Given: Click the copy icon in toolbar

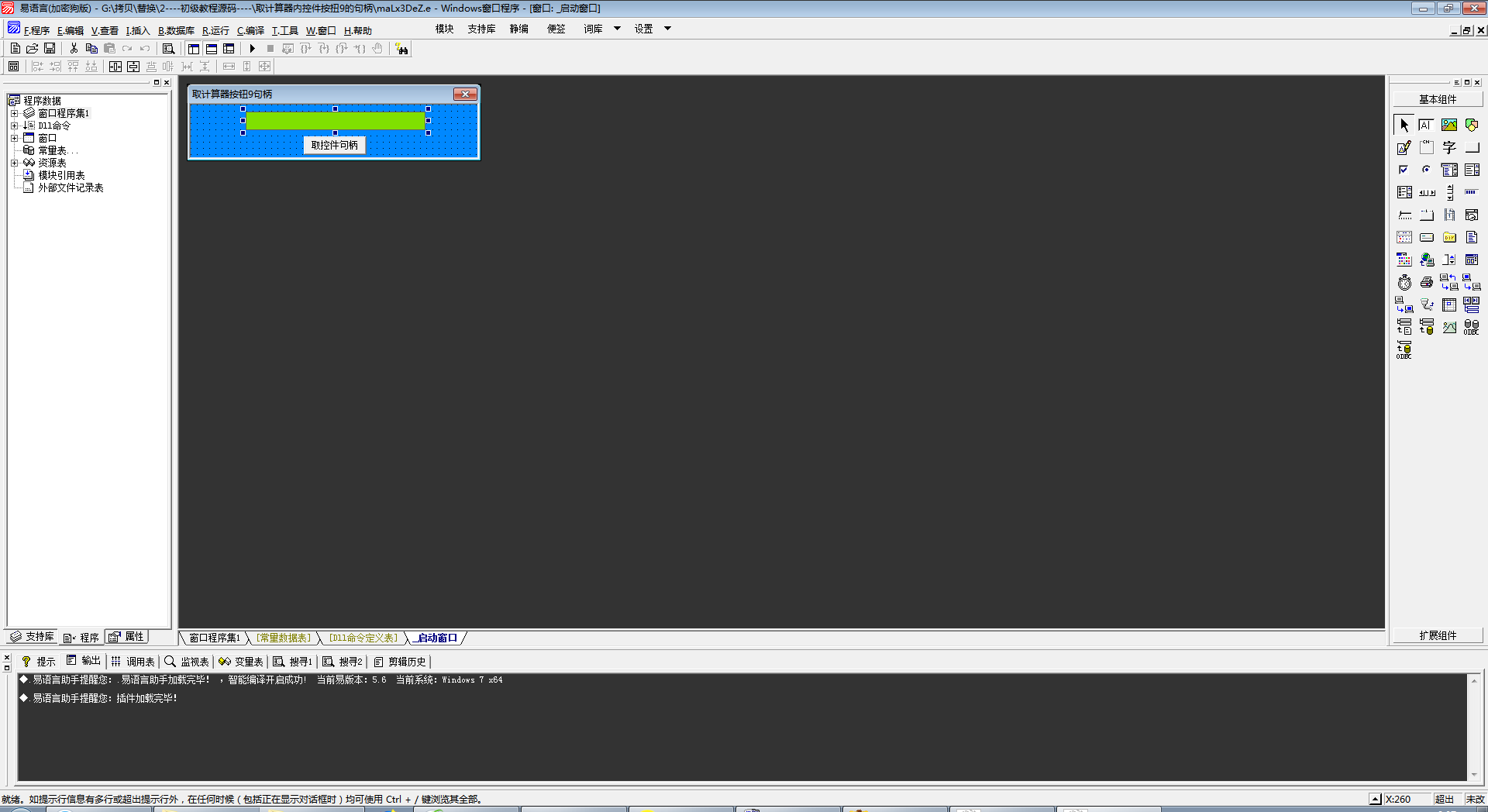Looking at the screenshot, I should click(91, 48).
